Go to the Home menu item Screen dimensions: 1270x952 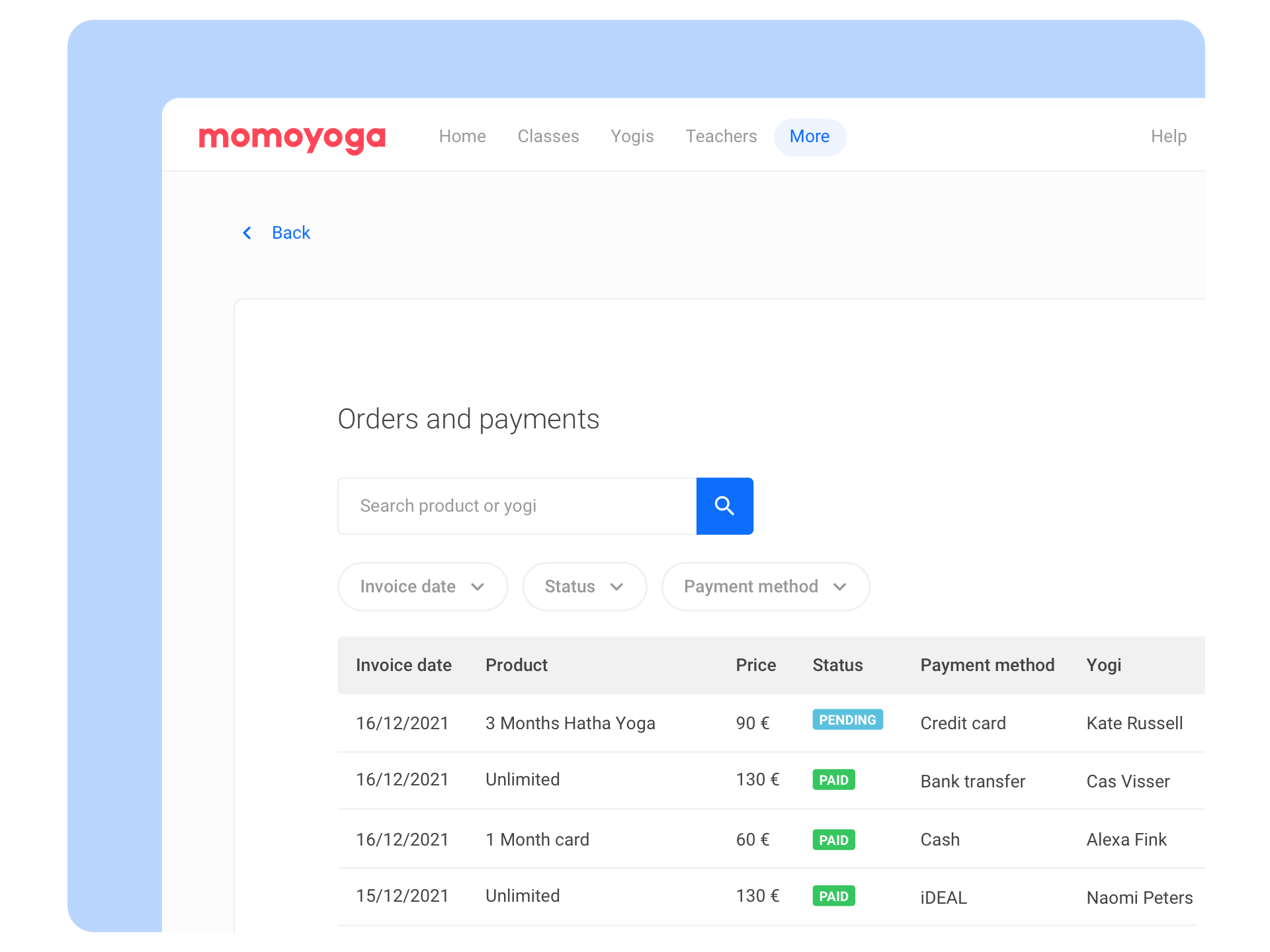coord(462,136)
